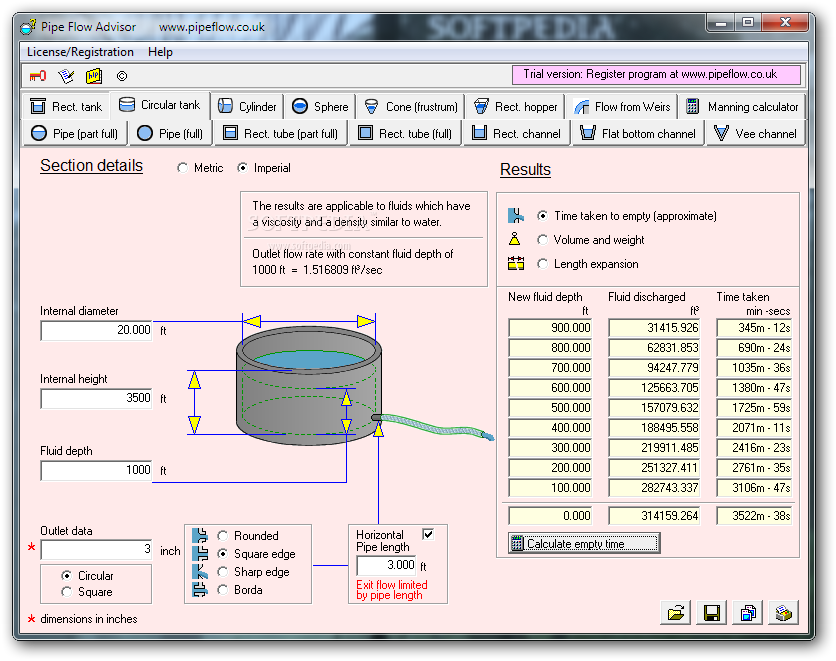
Task: Click the 3522m - 38s time taken value
Action: click(x=754, y=516)
